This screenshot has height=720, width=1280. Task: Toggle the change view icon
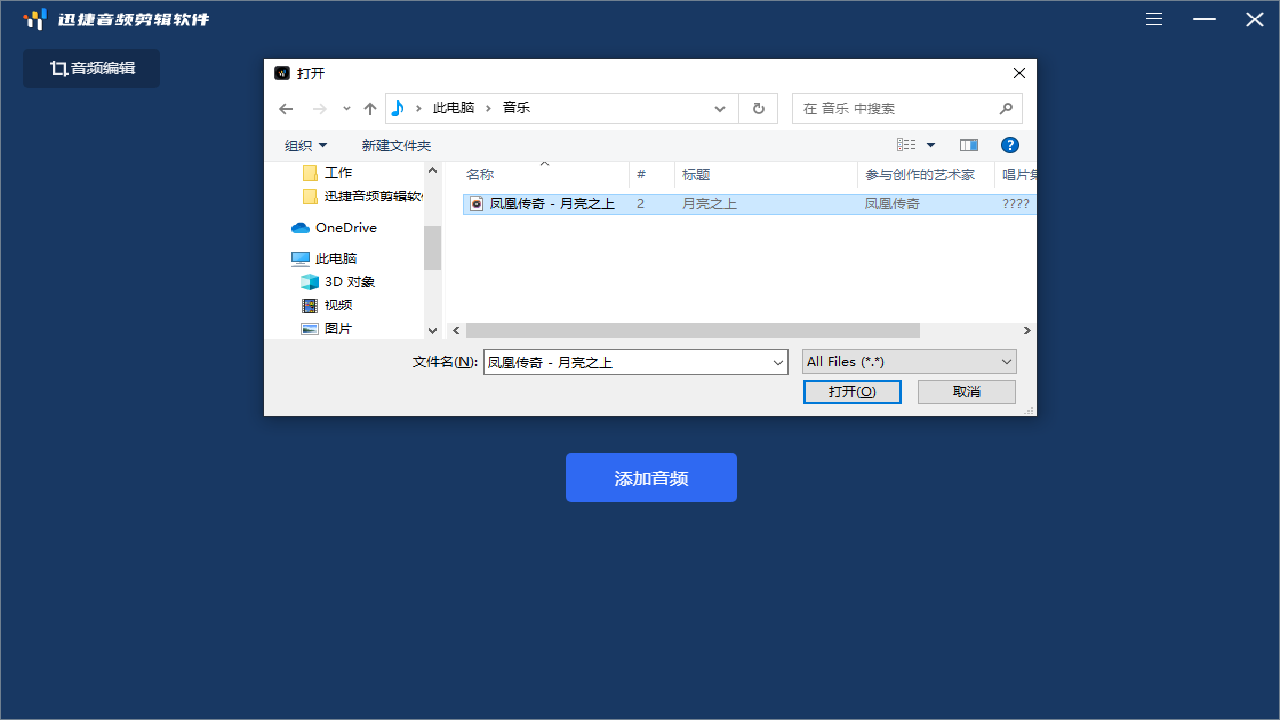tap(908, 145)
